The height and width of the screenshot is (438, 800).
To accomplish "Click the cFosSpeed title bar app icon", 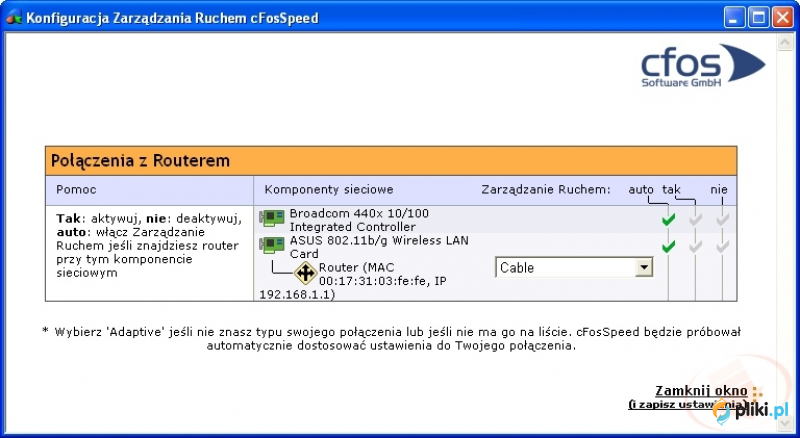I will coord(14,18).
